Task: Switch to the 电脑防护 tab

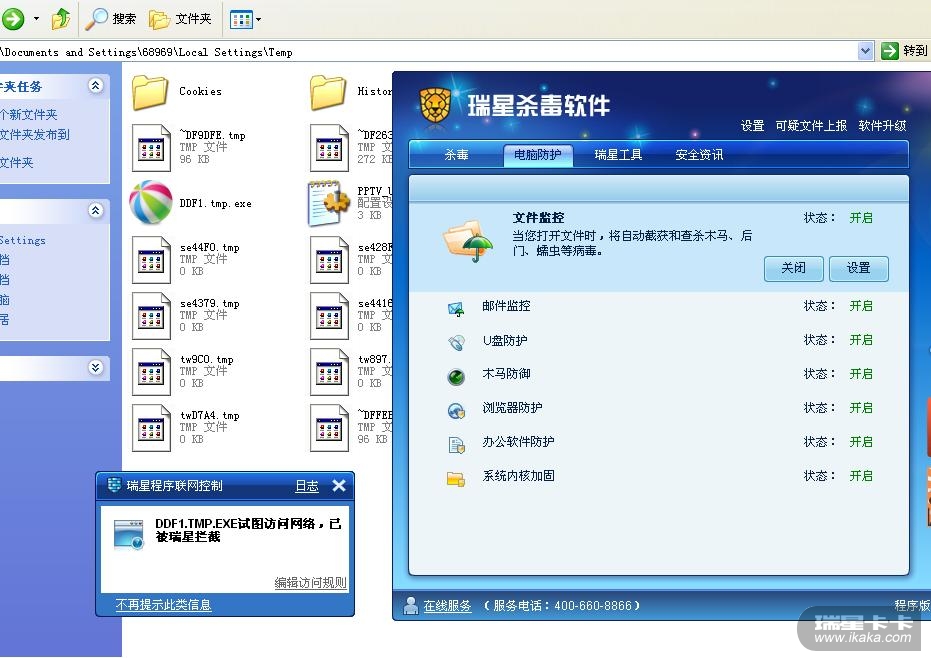Action: [x=537, y=155]
